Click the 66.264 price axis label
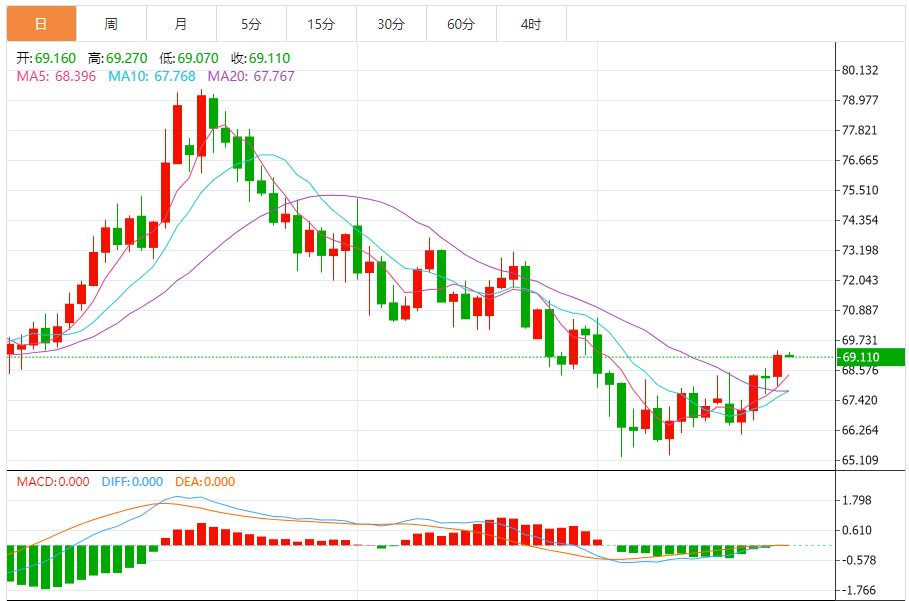The image size is (909, 601). coord(860,430)
